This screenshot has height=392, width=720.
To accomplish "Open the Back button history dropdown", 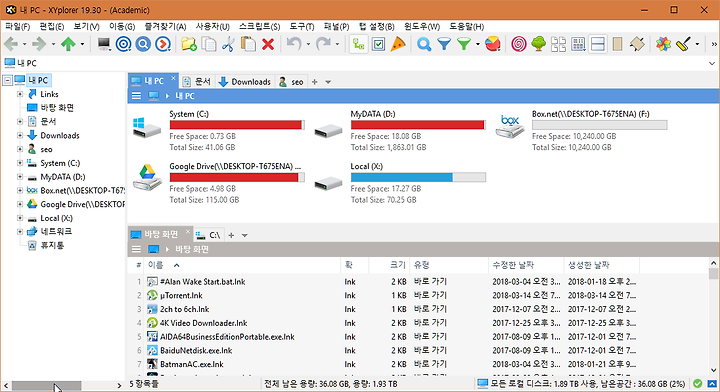I will 24,45.
